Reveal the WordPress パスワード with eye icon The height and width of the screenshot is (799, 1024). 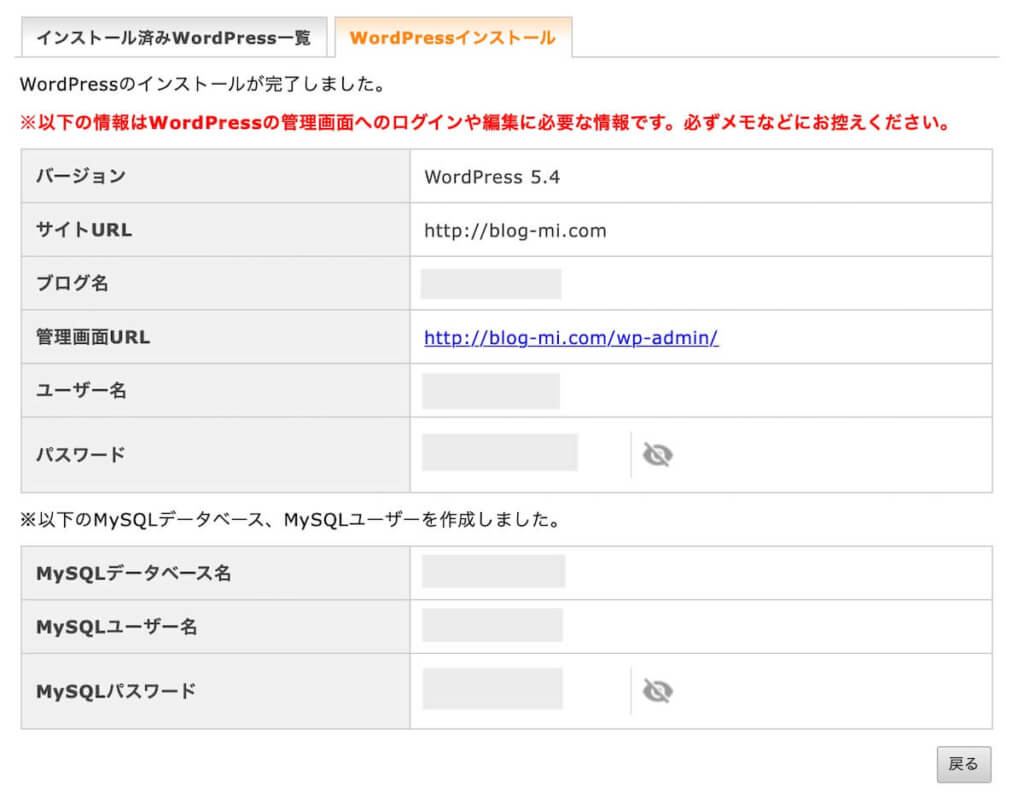(x=658, y=455)
